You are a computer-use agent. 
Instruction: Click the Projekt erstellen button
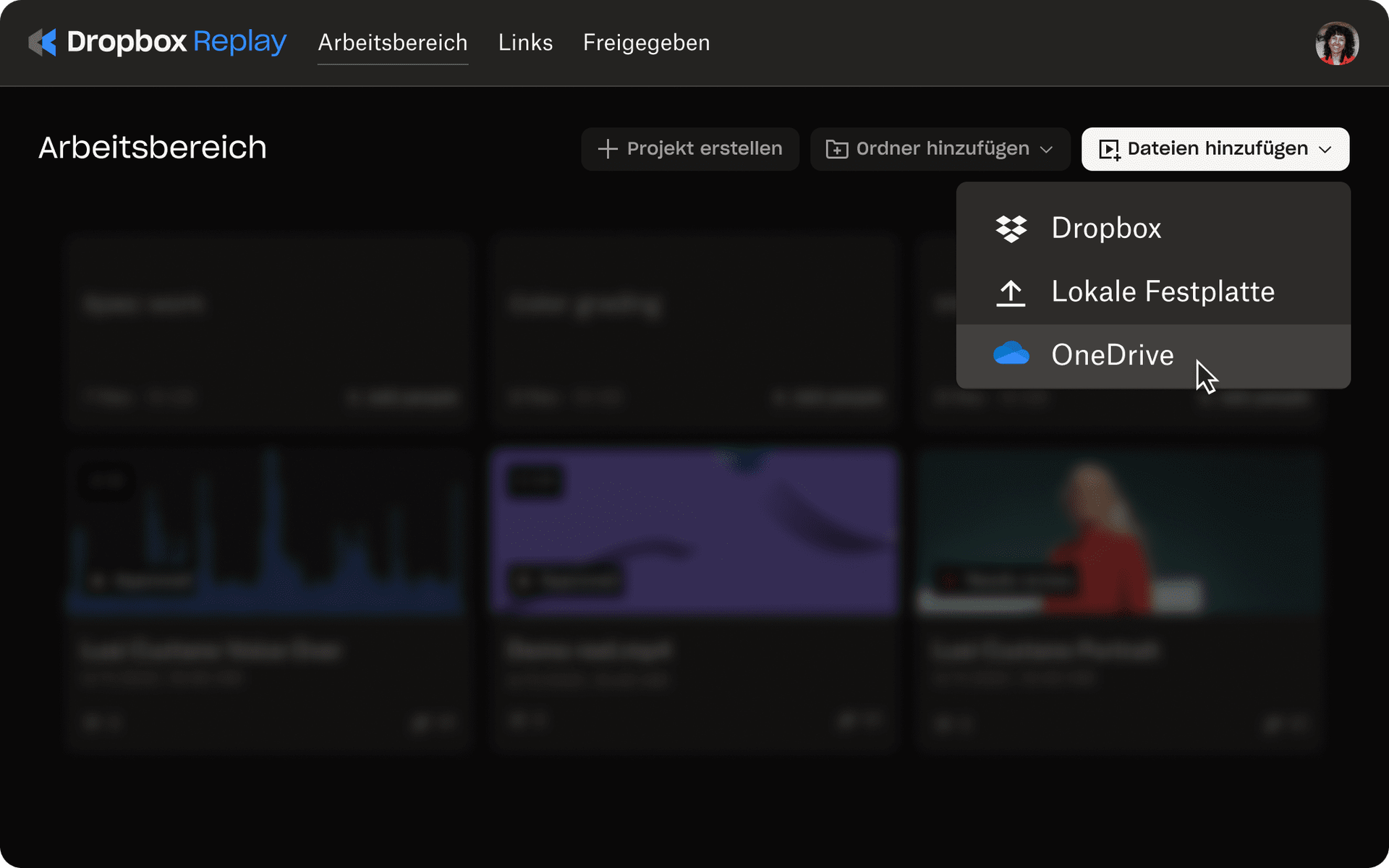pyautogui.click(x=689, y=148)
